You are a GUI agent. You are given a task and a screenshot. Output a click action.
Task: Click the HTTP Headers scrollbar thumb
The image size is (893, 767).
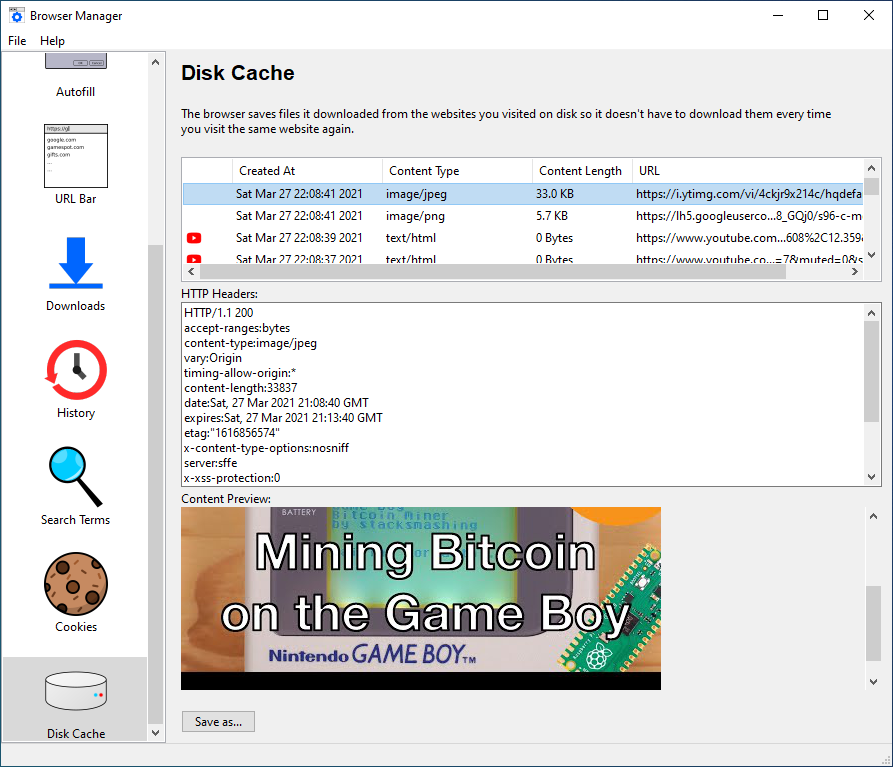pos(871,372)
